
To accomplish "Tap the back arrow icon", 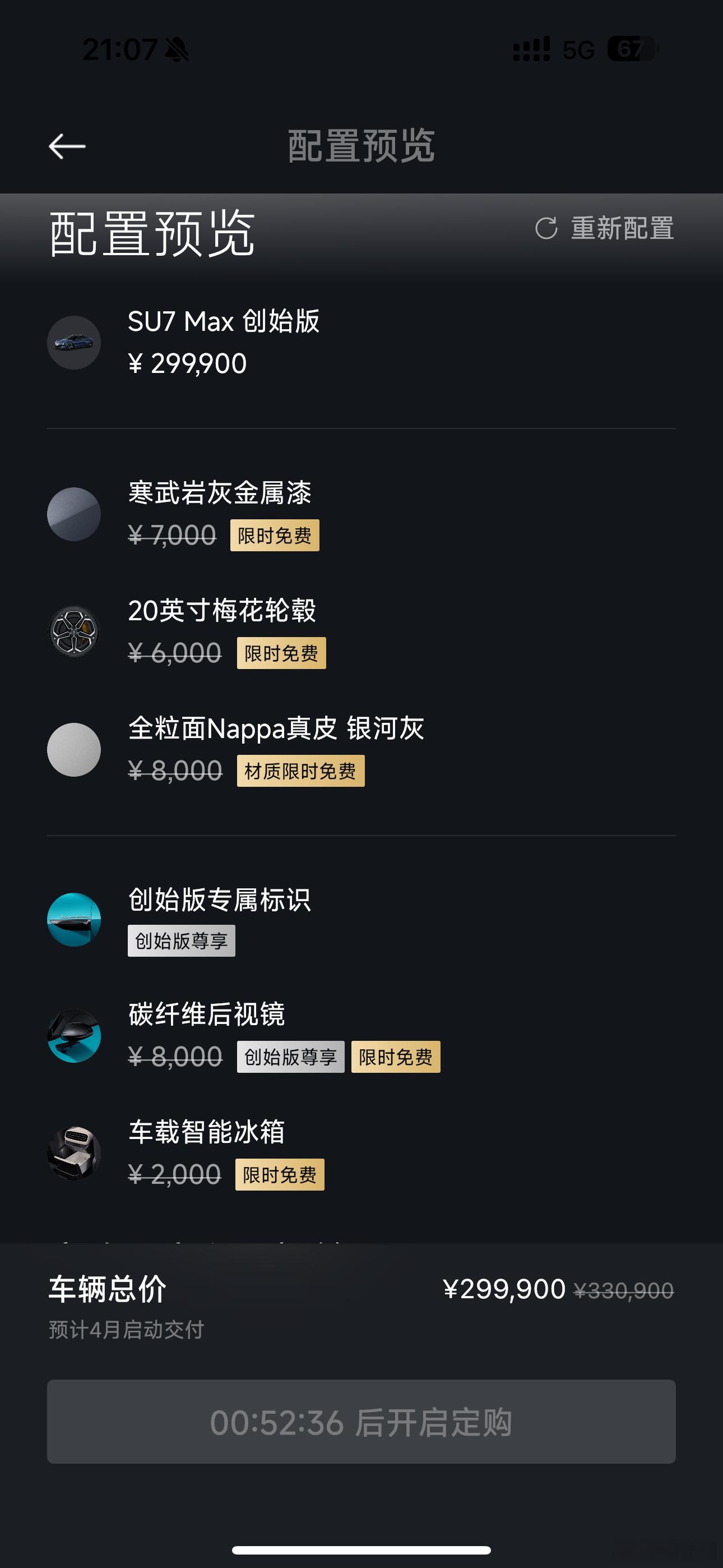I will [67, 146].
